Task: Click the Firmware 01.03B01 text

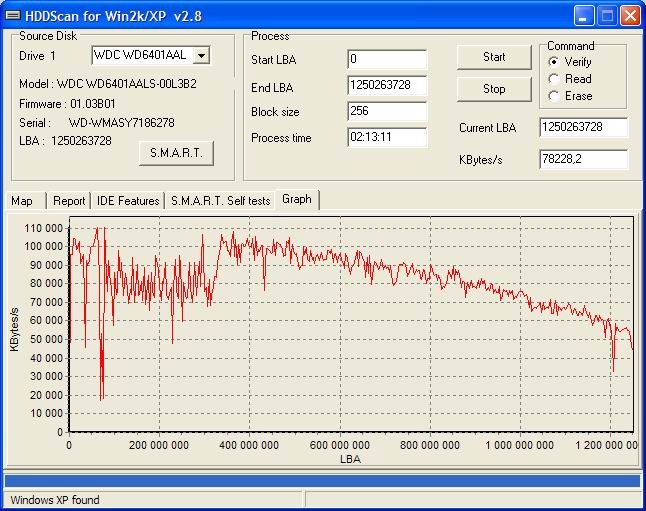Action: coord(67,103)
